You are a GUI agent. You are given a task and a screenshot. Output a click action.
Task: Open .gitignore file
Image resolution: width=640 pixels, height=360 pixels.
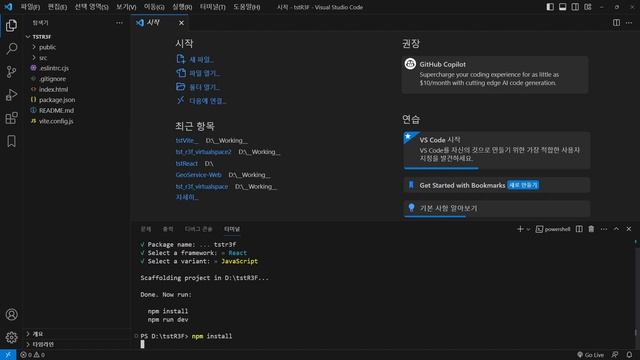(x=52, y=79)
